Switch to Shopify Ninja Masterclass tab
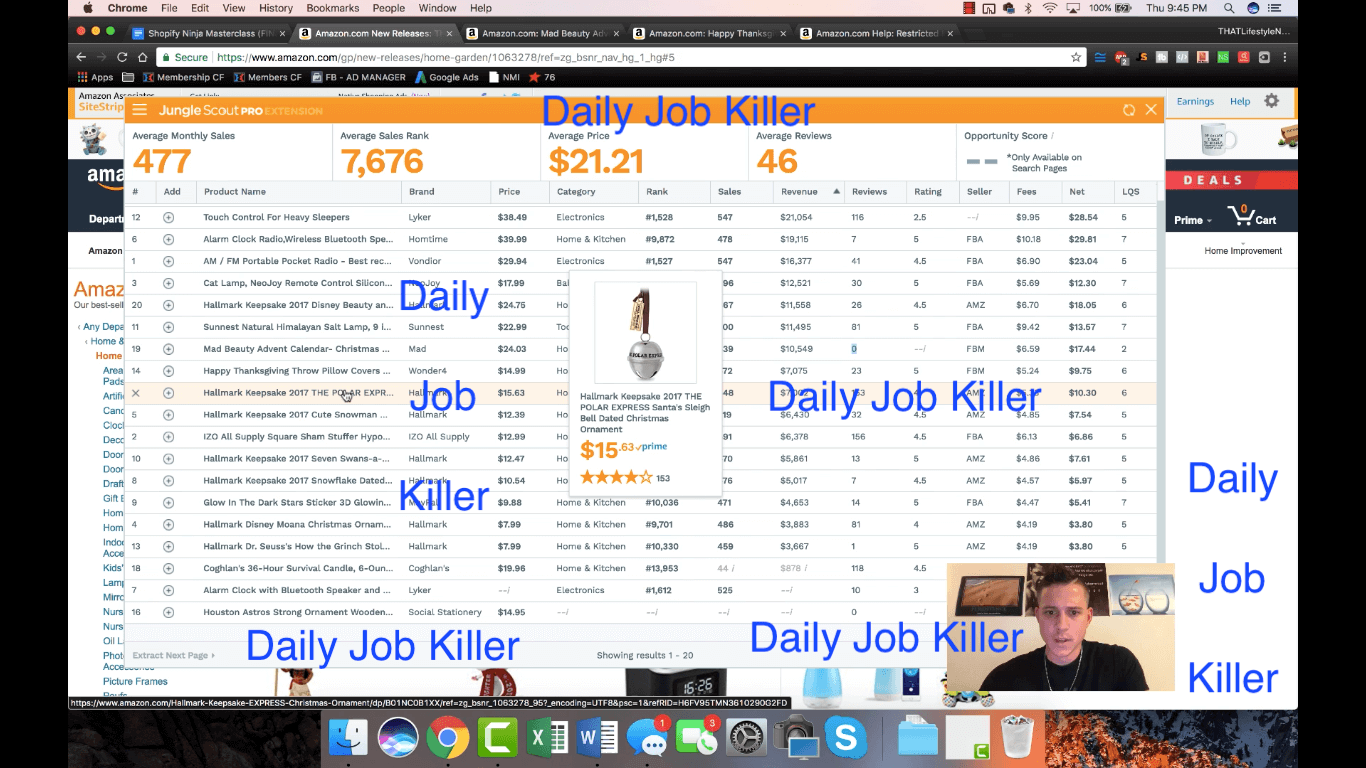Screen dimensions: 1366x768 coord(210,33)
